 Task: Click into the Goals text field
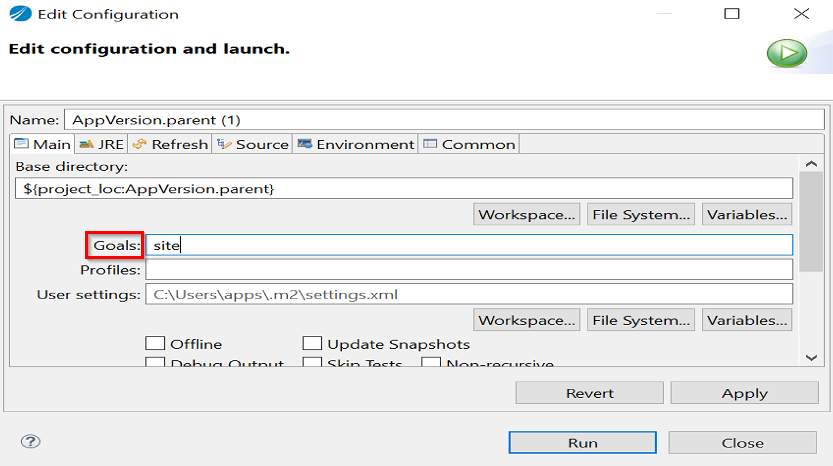tap(468, 245)
